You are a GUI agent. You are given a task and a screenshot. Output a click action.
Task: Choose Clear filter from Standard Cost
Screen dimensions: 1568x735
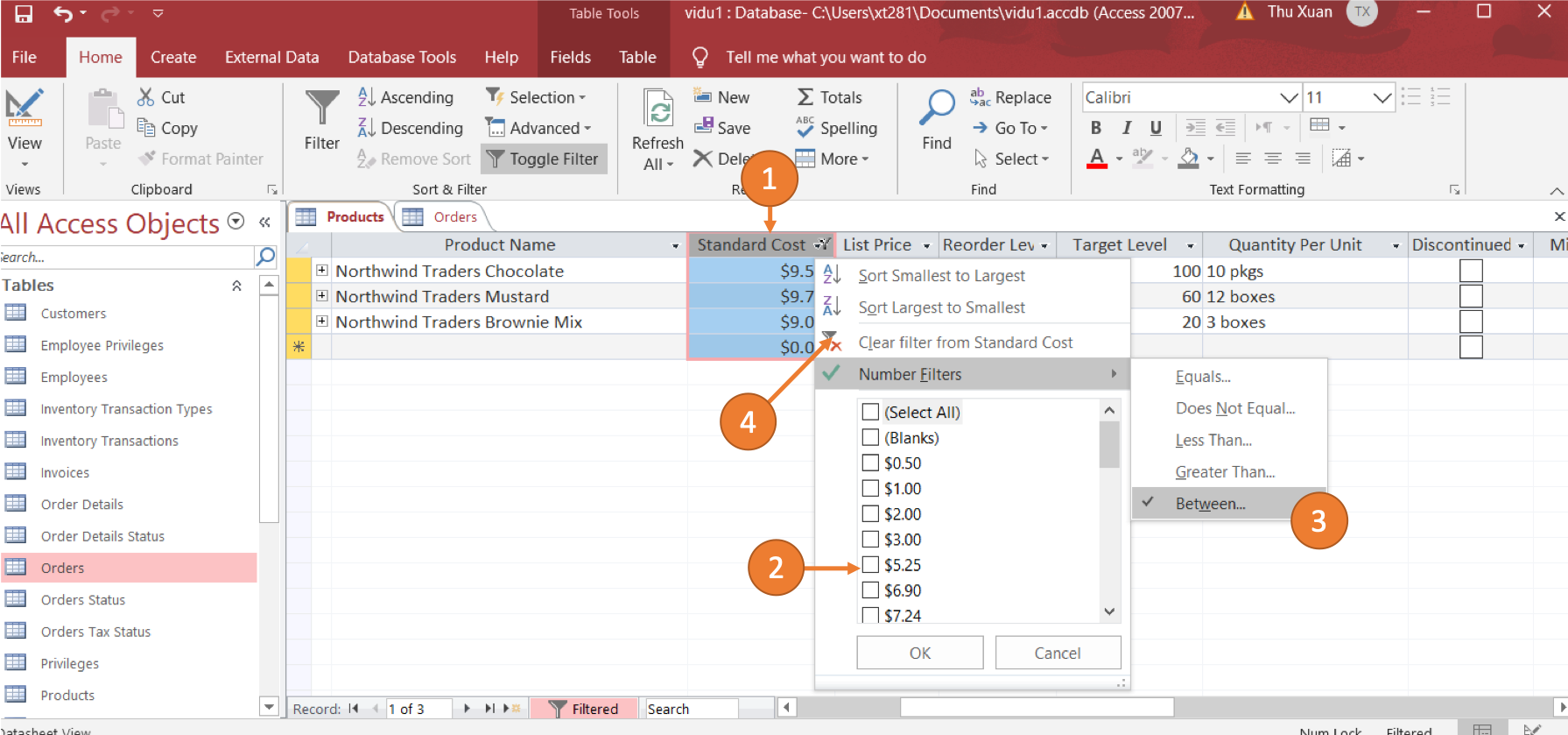tap(965, 343)
